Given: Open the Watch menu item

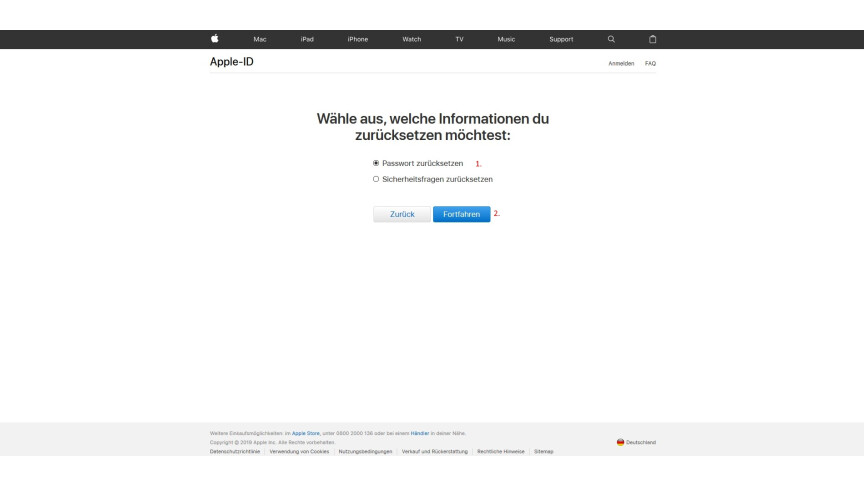Looking at the screenshot, I should tap(412, 39).
